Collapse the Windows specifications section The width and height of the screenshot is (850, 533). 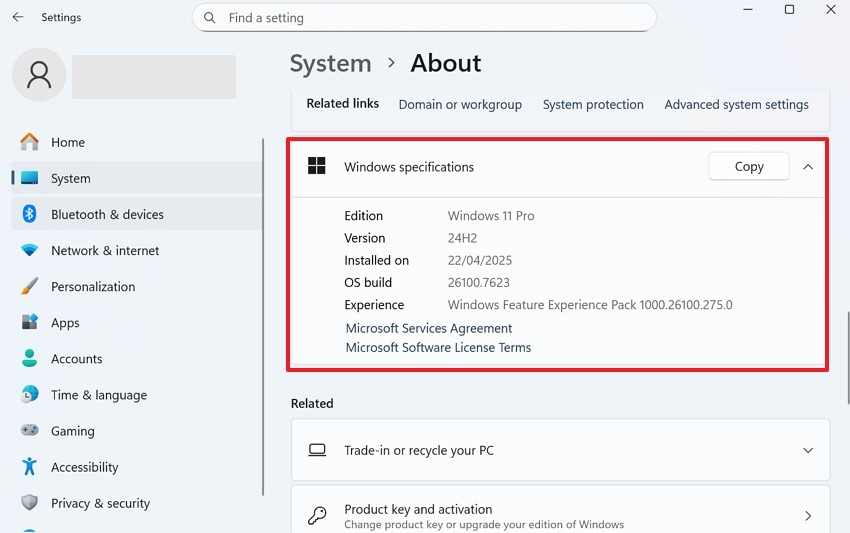(808, 167)
